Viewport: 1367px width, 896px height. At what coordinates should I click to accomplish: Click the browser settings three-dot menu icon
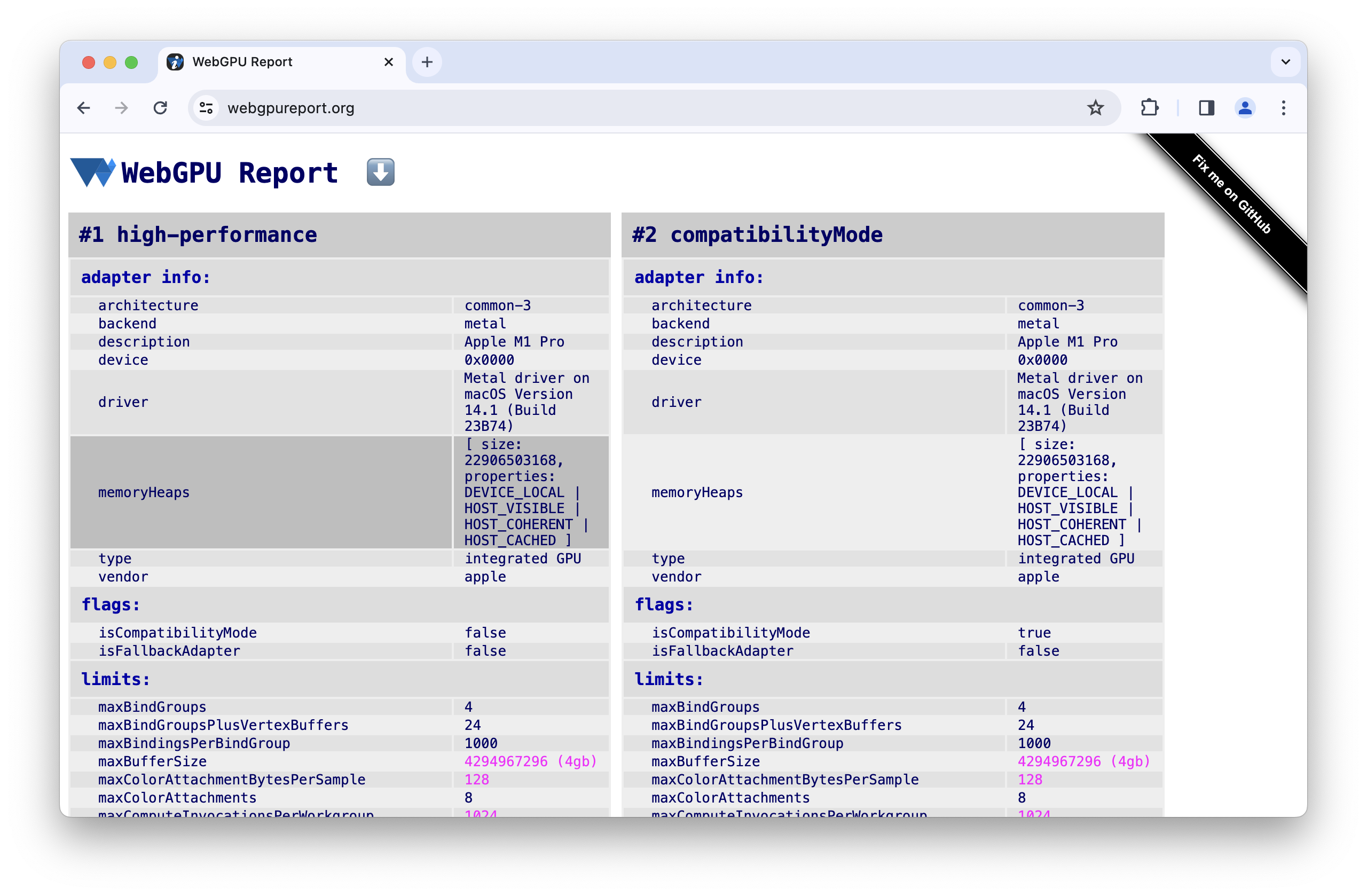click(1284, 108)
